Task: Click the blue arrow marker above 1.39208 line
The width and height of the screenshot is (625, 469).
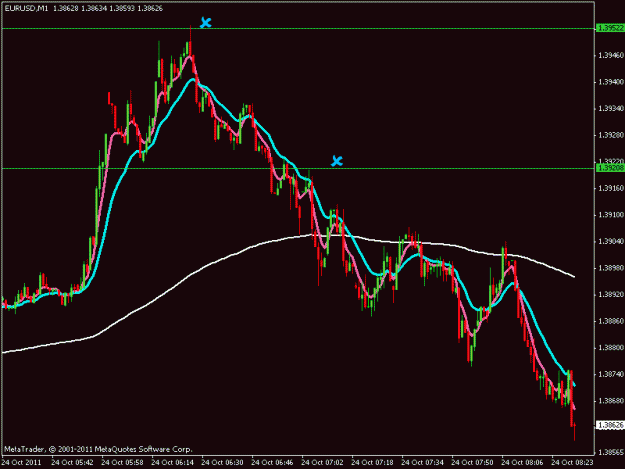Action: tap(337, 161)
